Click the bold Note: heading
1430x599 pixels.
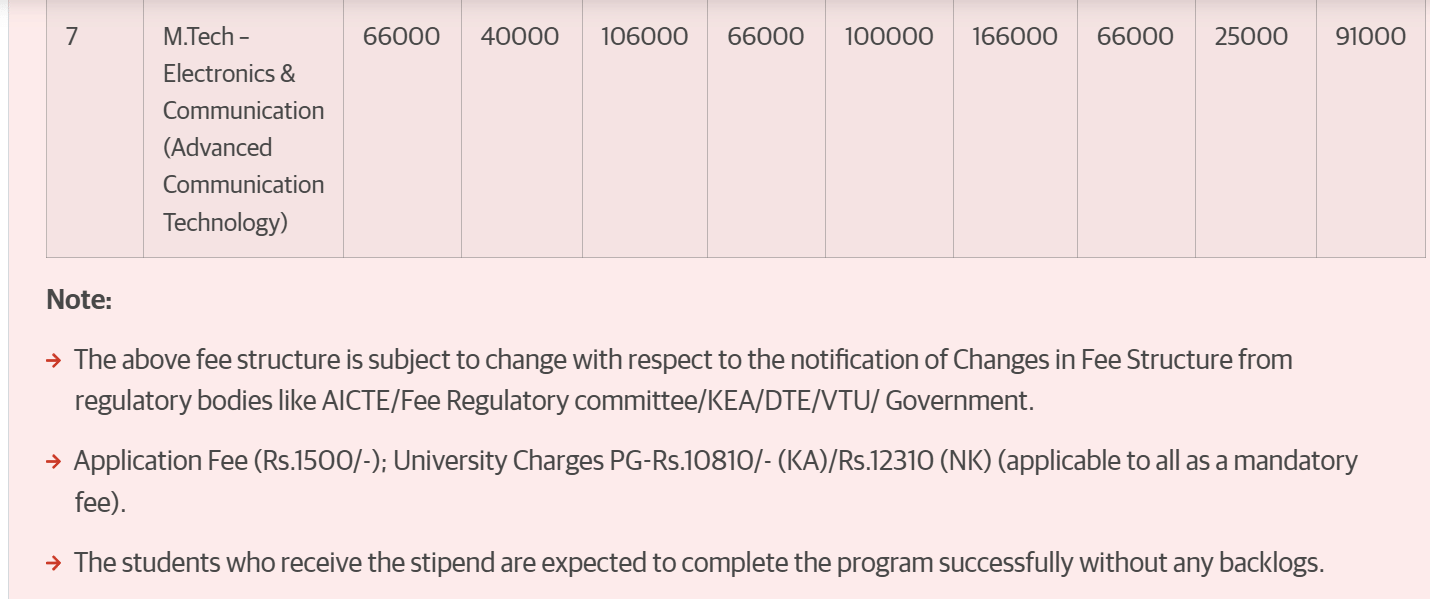[79, 300]
